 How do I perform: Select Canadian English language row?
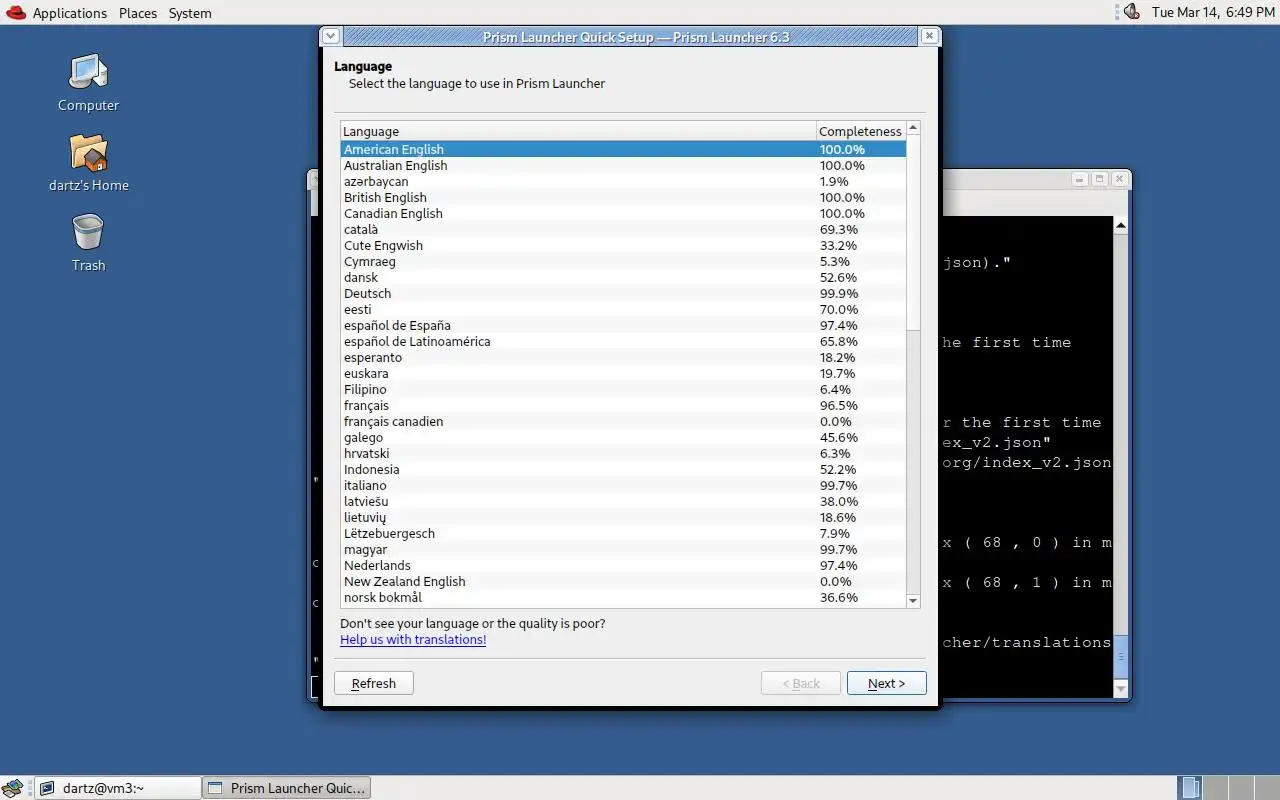[623, 213]
